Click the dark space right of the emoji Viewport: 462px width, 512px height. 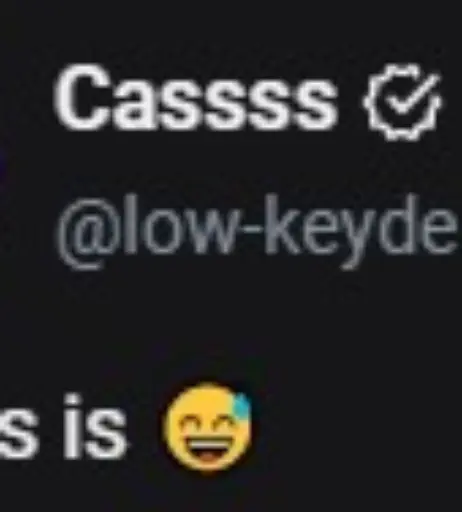357,428
